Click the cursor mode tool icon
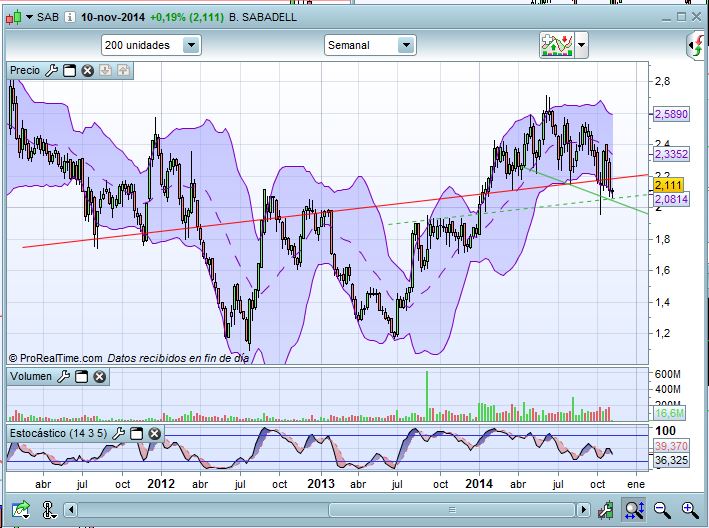 [x=48, y=510]
